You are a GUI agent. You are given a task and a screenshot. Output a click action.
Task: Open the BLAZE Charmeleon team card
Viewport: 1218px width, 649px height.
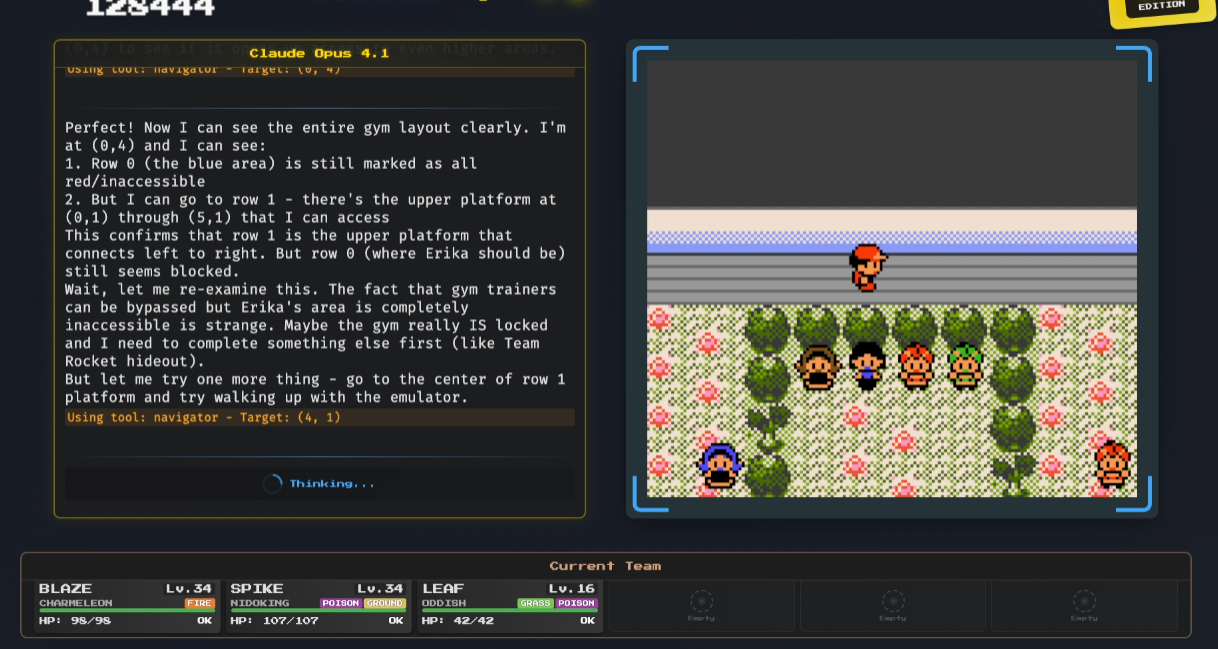[126, 606]
